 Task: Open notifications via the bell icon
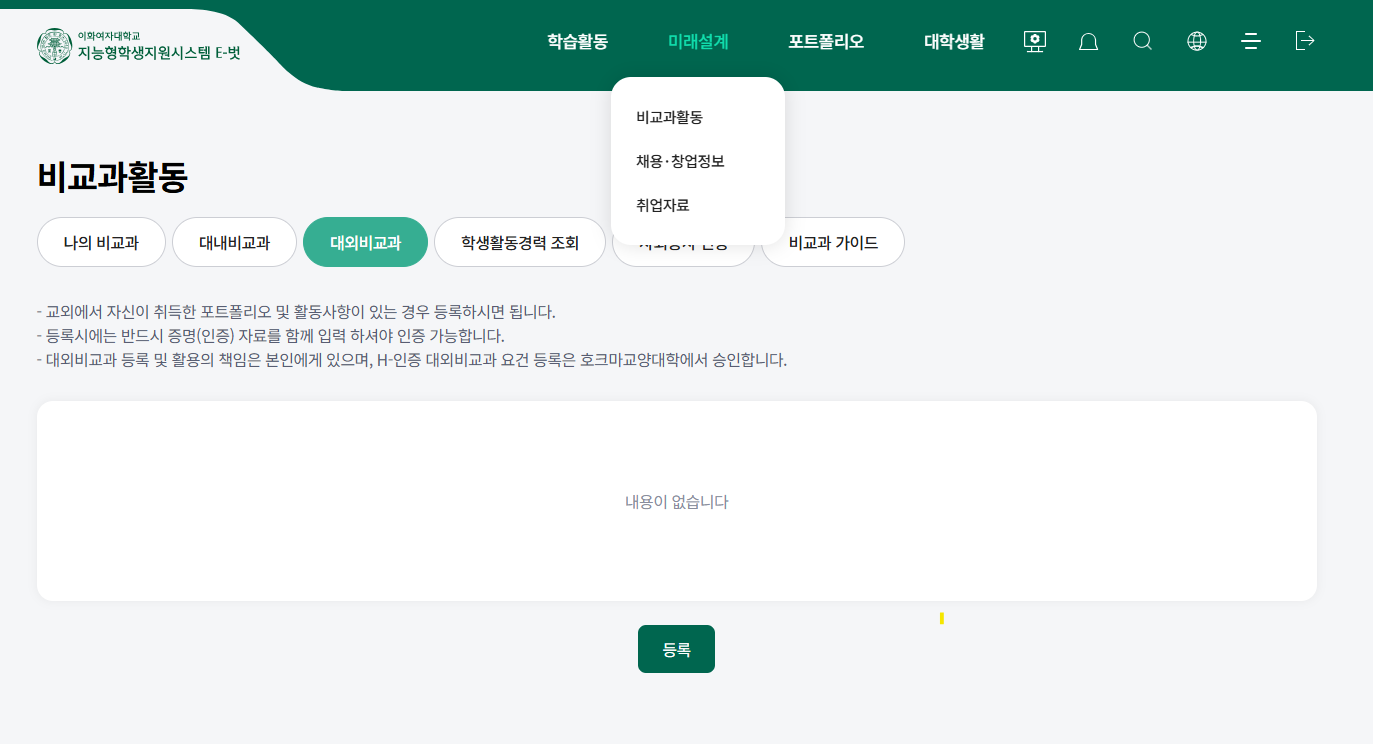tap(1089, 41)
